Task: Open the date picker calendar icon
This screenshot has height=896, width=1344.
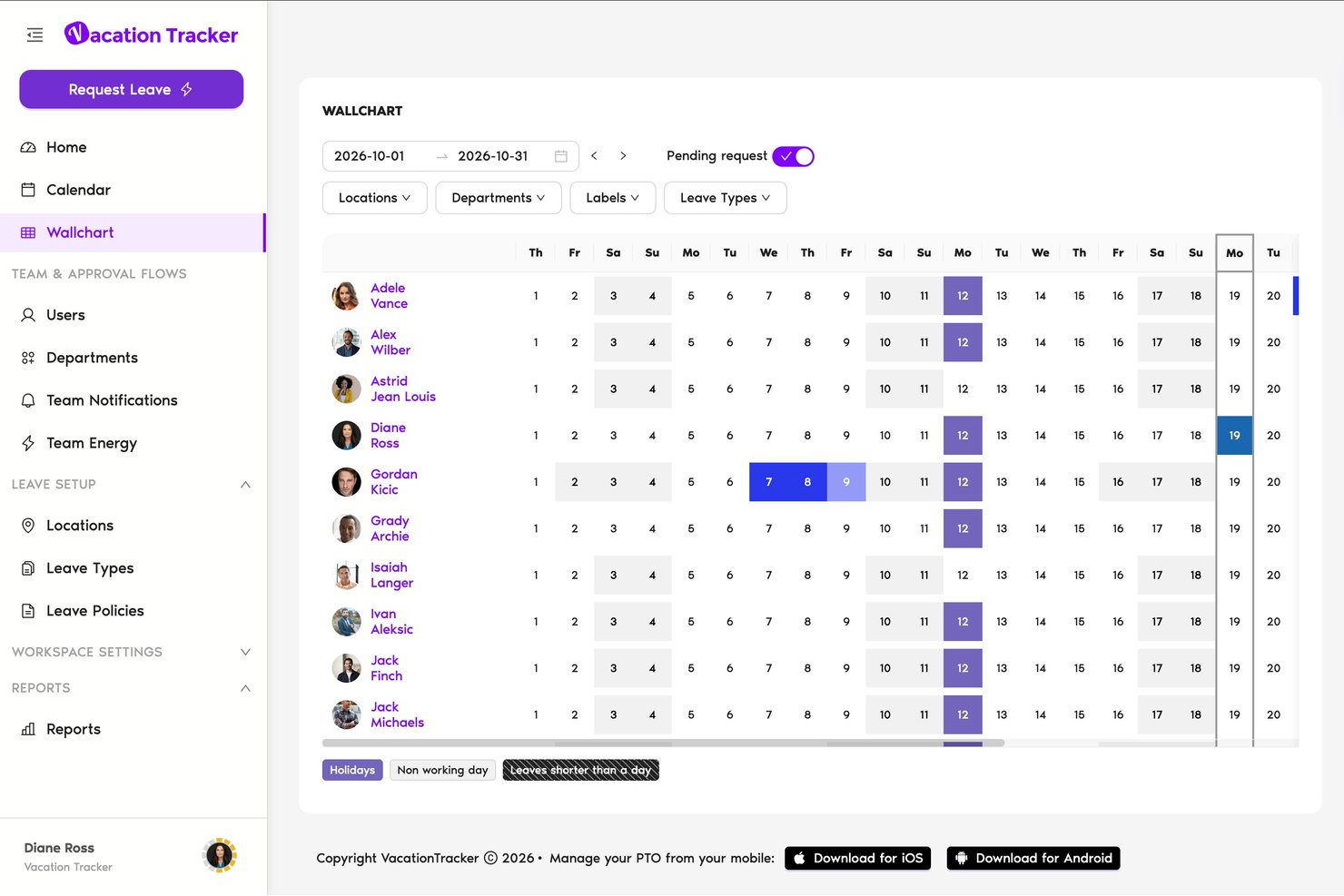Action: (x=561, y=156)
